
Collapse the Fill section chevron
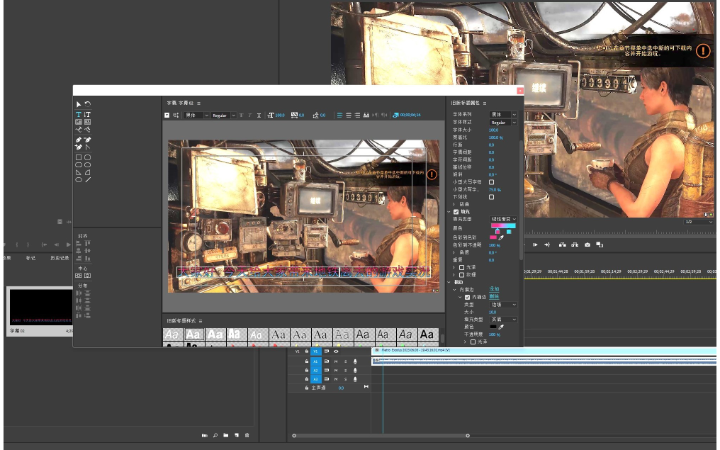click(x=449, y=212)
